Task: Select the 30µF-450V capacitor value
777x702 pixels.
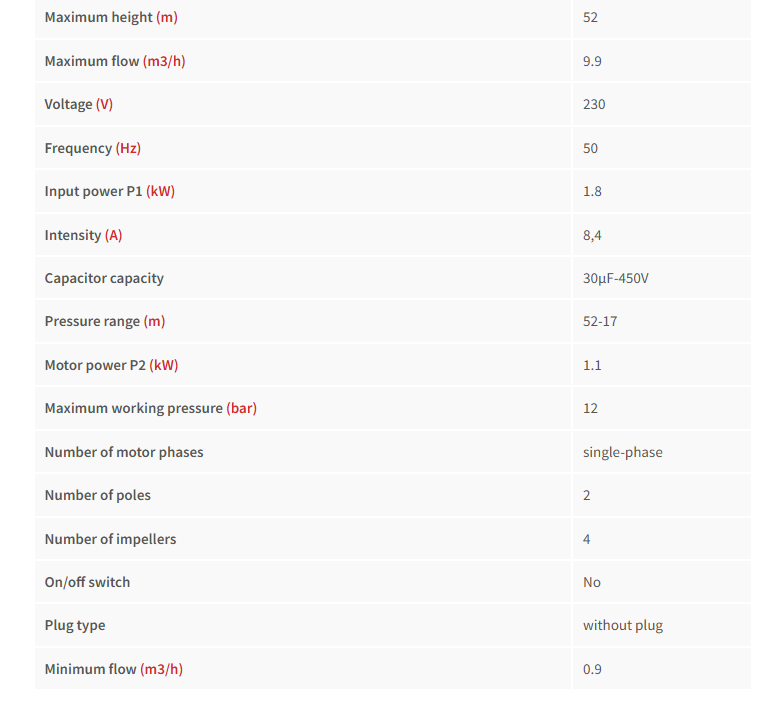Action: click(616, 278)
